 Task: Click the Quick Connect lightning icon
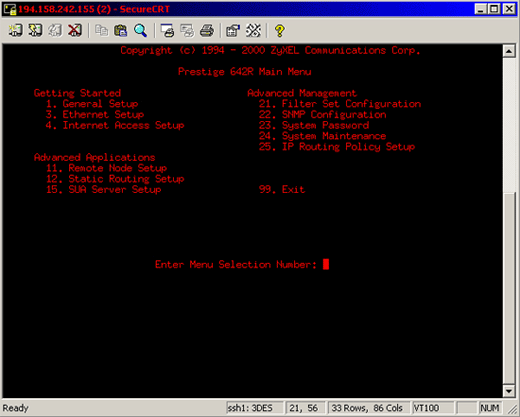point(35,30)
